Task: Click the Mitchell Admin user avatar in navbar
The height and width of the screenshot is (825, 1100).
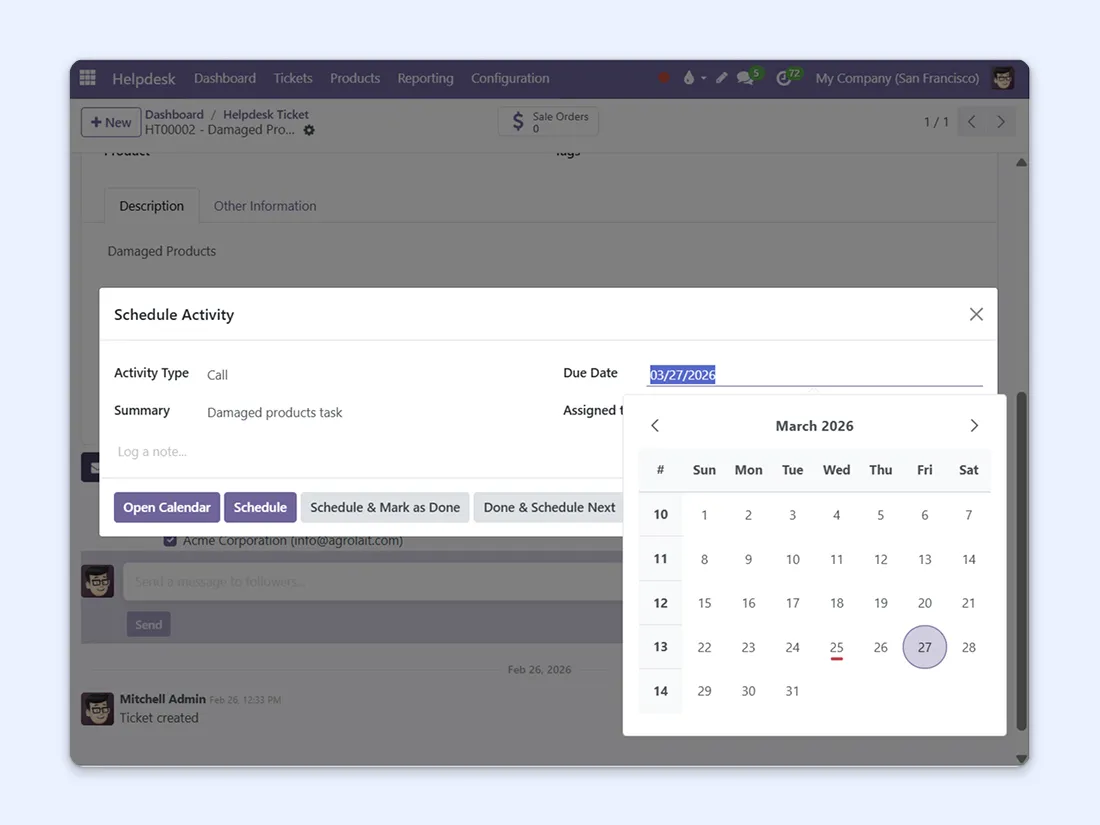Action: coord(1002,78)
